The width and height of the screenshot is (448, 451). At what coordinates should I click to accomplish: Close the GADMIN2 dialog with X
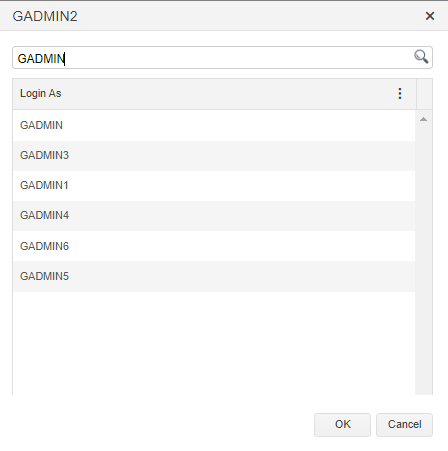click(430, 16)
